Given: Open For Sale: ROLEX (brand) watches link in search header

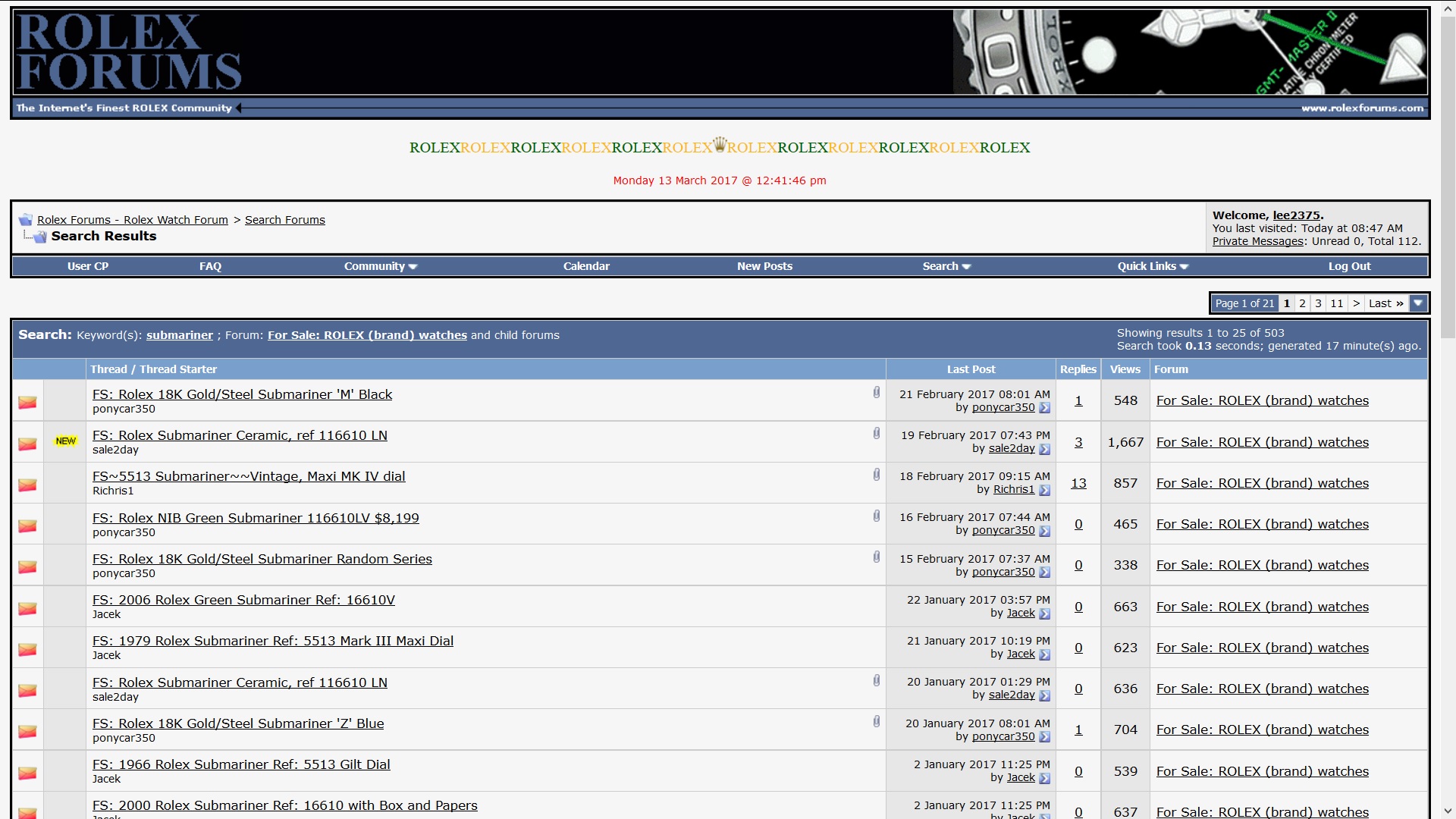Looking at the screenshot, I should [367, 335].
